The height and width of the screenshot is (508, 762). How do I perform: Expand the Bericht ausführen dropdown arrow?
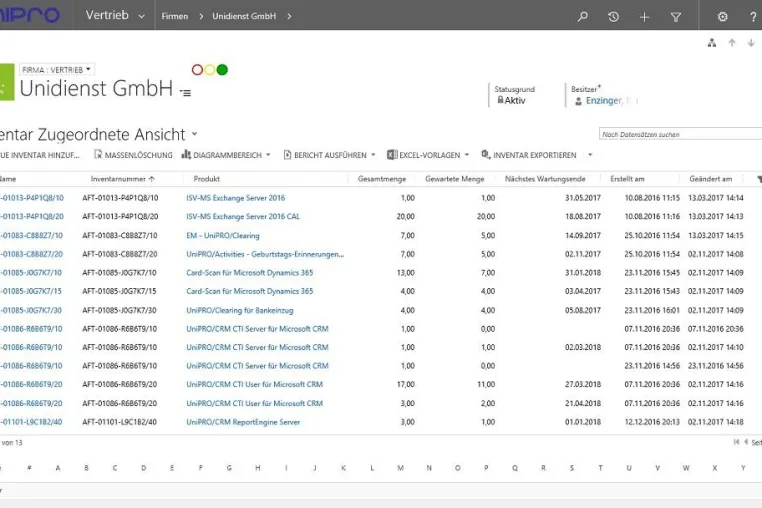pos(373,155)
